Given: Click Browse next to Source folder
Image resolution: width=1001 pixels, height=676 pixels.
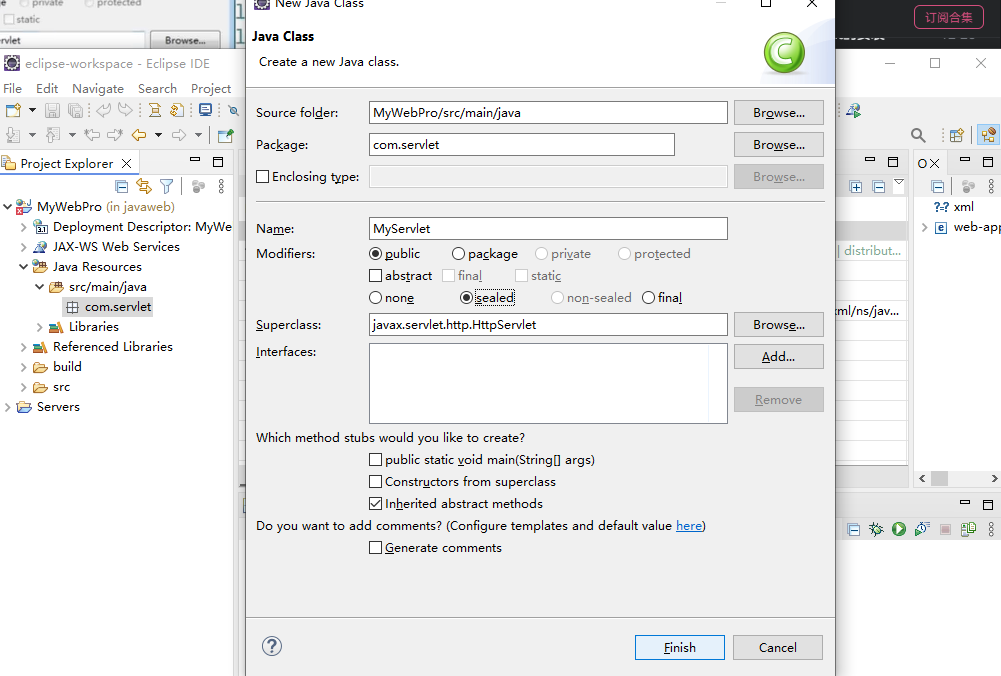Looking at the screenshot, I should pyautogui.click(x=779, y=112).
